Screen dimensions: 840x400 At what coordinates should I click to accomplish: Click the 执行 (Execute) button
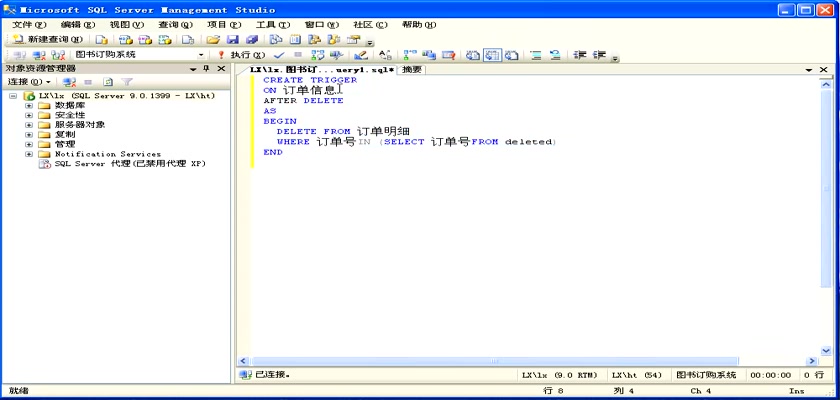[x=242, y=55]
